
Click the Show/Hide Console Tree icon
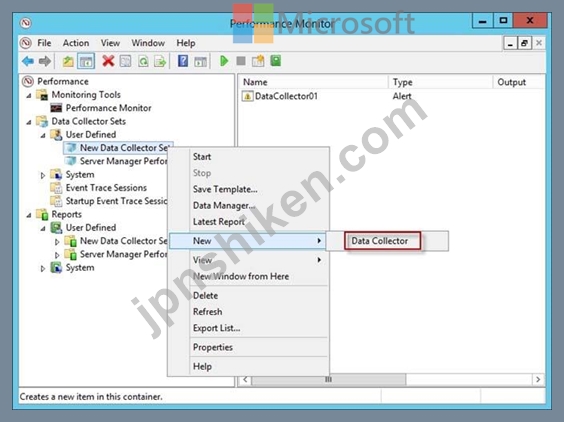click(86, 62)
